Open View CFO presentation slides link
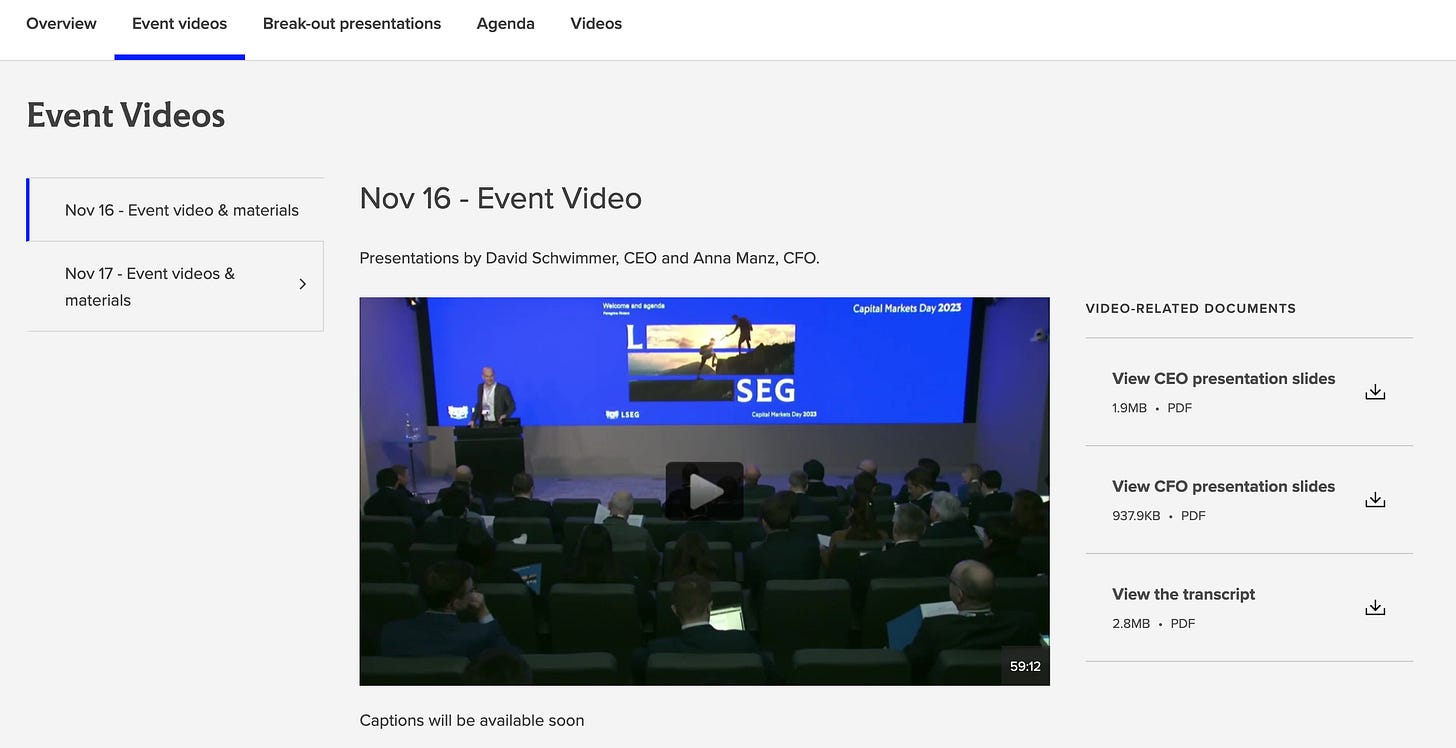This screenshot has width=1456, height=748. click(1223, 486)
